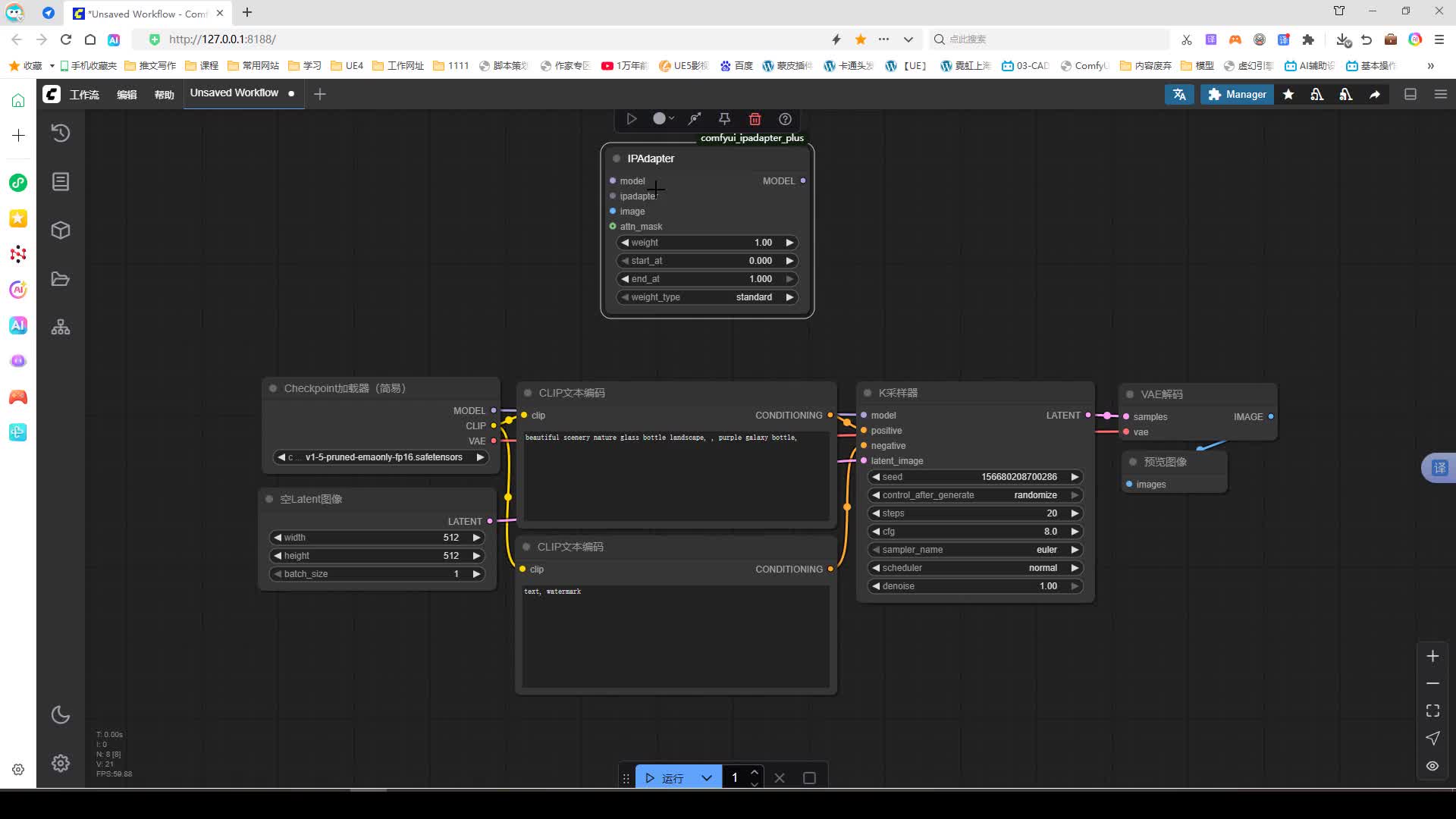This screenshot has width=1456, height=819.
Task: Toggle dark theme moon icon
Action: pos(61,714)
